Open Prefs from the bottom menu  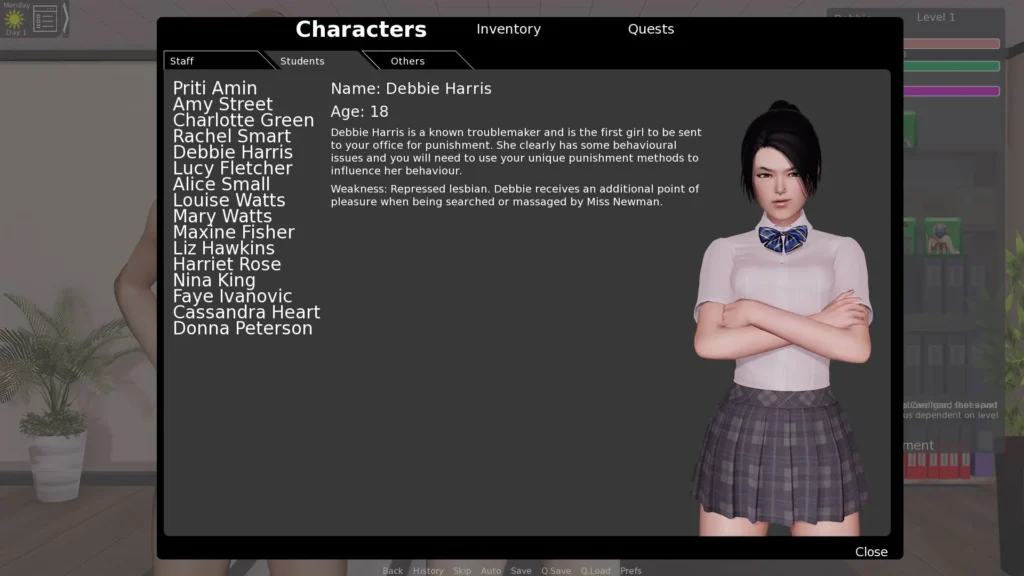631,571
